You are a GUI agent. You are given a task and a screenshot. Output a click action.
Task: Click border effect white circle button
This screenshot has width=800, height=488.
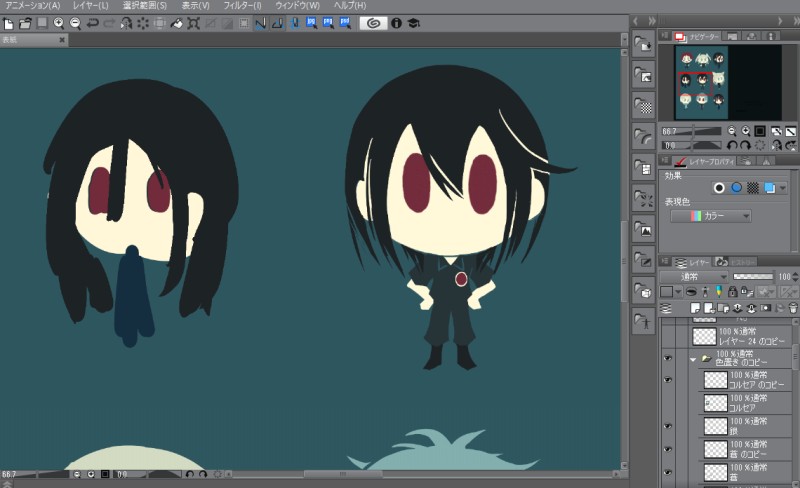[x=719, y=188]
